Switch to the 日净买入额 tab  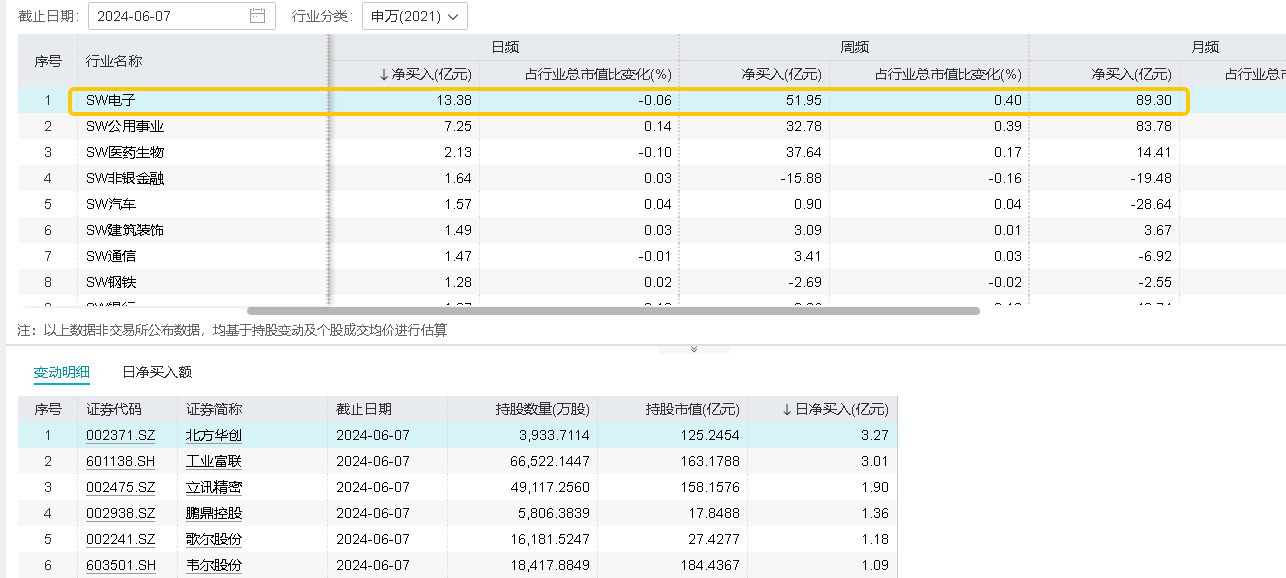point(157,372)
